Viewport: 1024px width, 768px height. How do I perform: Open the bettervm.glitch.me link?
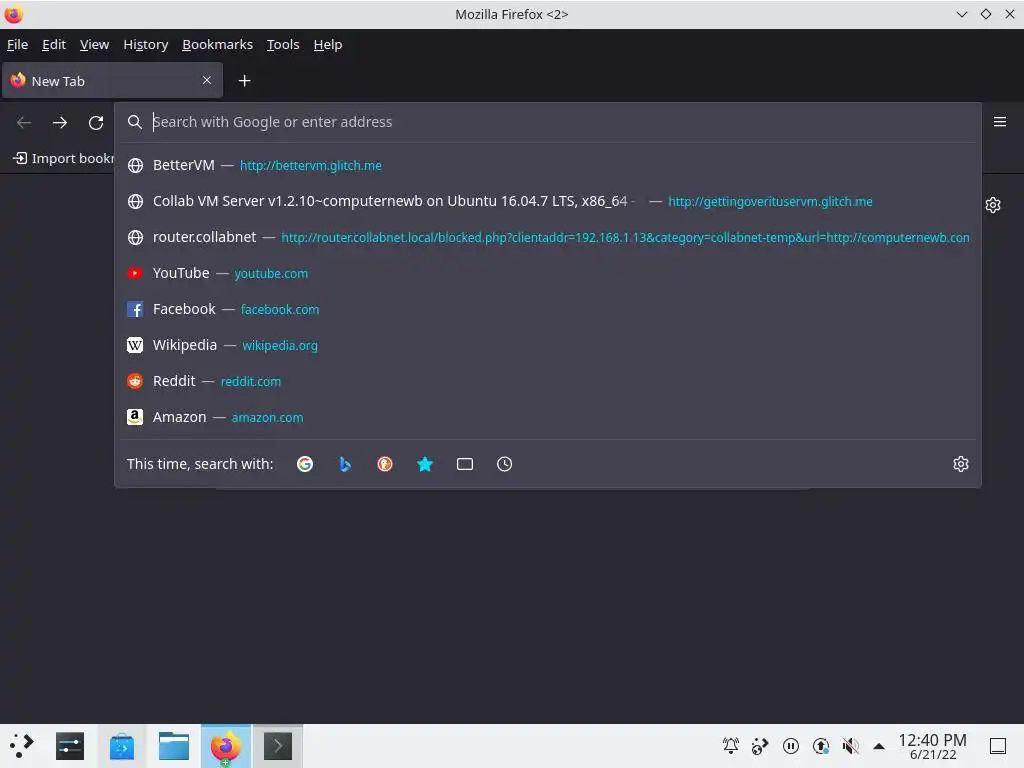(310, 166)
